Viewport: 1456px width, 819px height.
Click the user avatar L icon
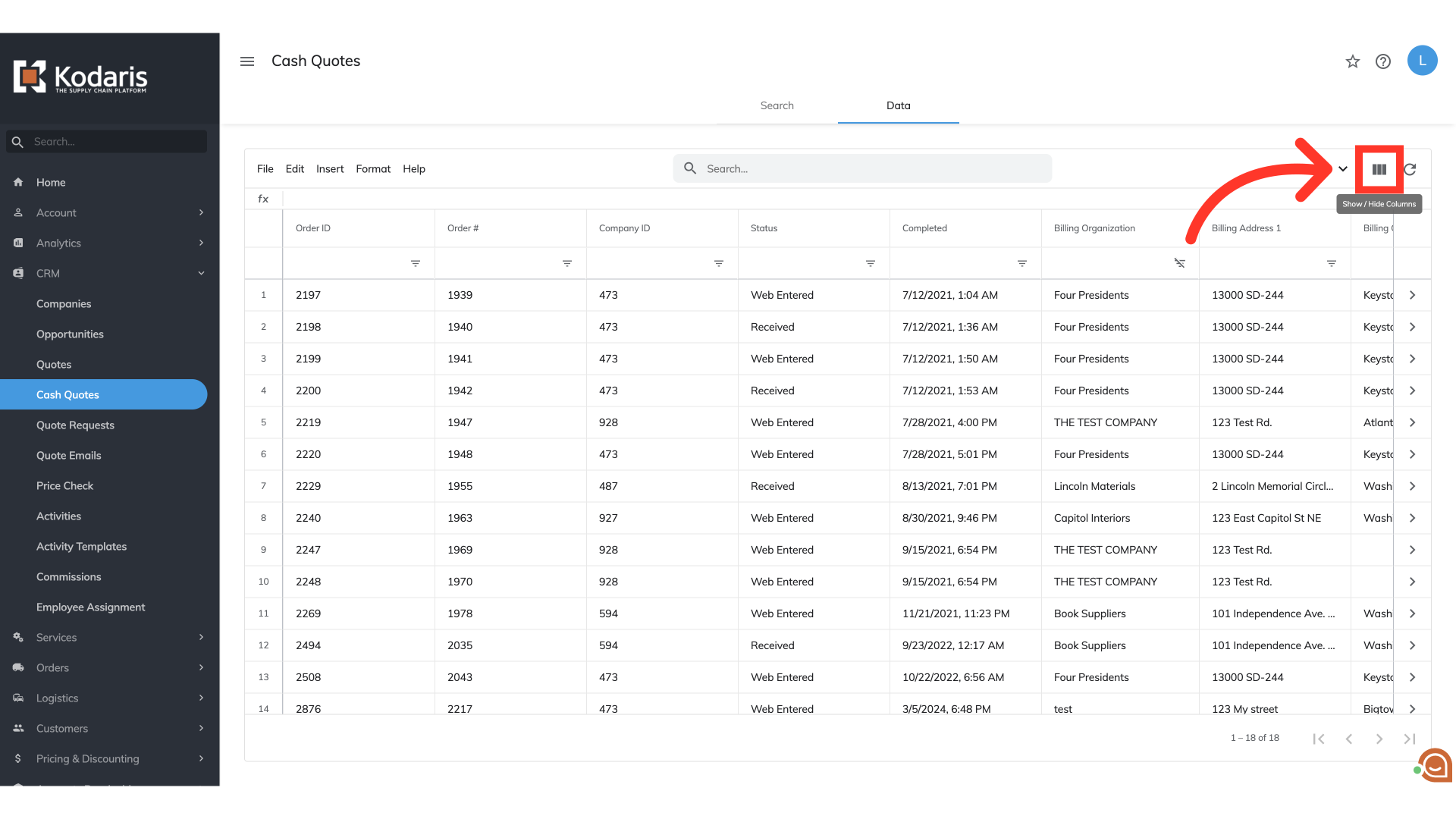click(1422, 61)
